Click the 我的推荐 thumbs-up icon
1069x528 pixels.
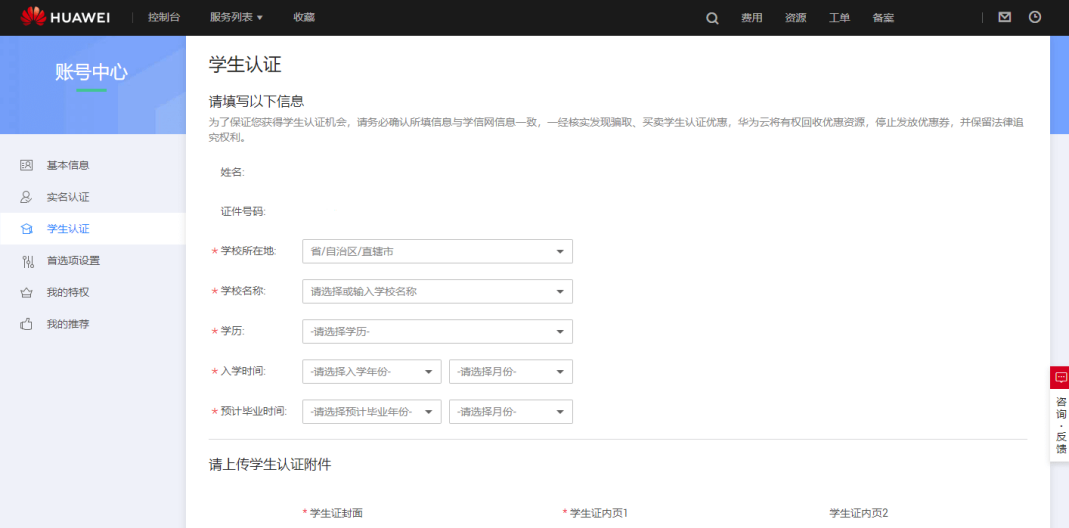click(x=27, y=324)
